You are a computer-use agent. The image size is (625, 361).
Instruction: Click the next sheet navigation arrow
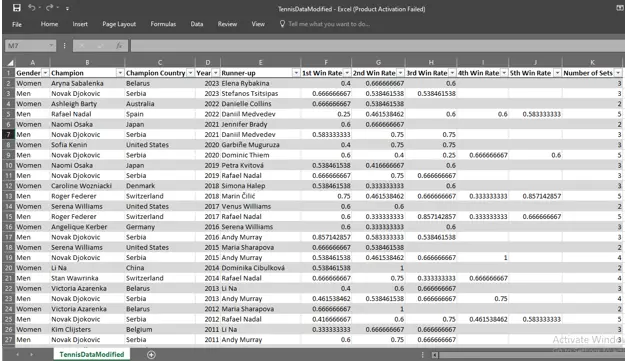31,355
